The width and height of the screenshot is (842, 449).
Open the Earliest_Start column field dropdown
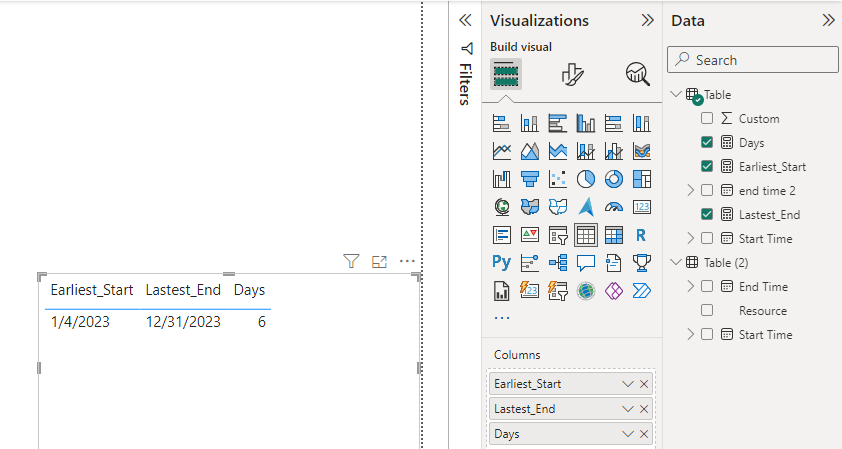[x=627, y=384]
